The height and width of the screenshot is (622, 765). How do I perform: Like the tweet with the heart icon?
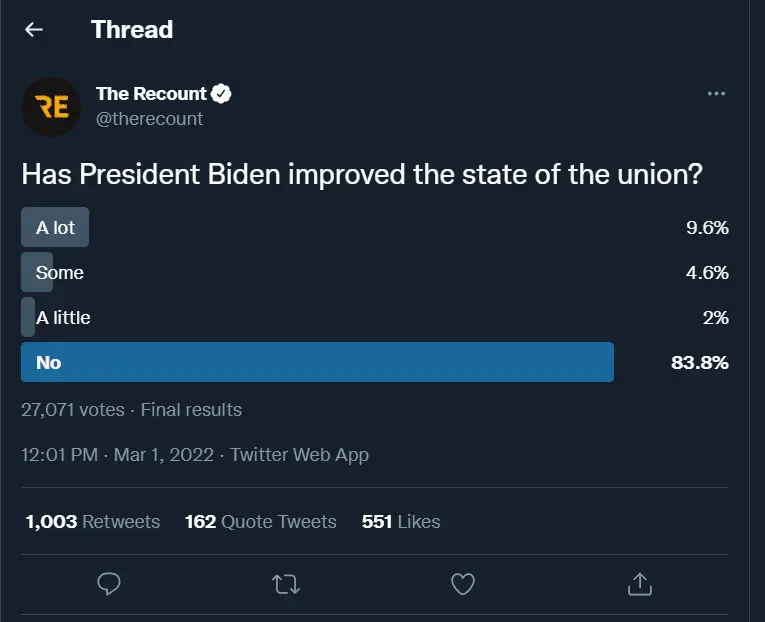[462, 583]
